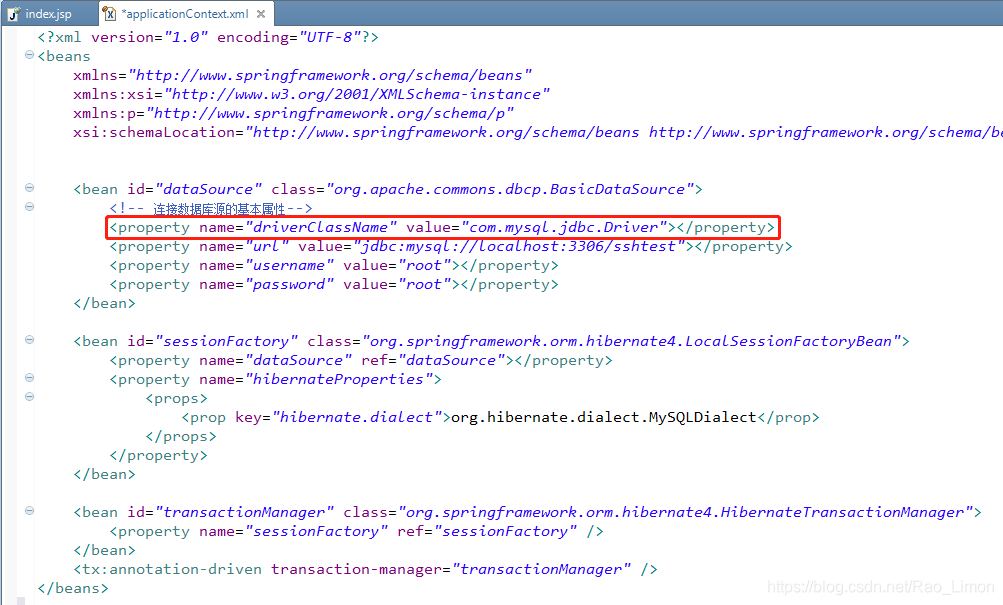Click the com.mysql.jdbc.Driver value
Screen dimensions: 1003x605
coord(564,228)
